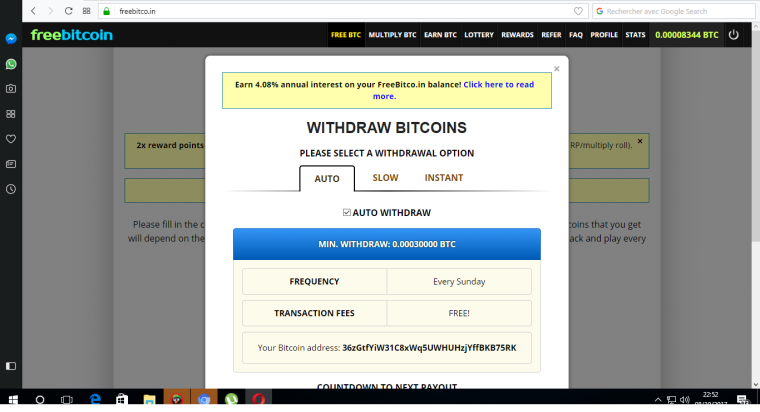The height and width of the screenshot is (412, 760).
Task: Click the snapshot camera sidebar icon
Action: coord(10,88)
